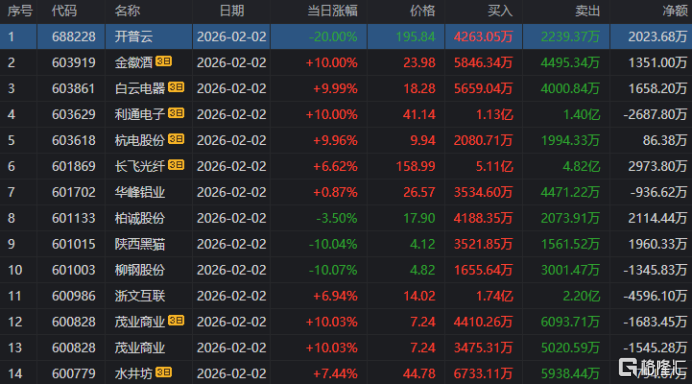Image resolution: width=693 pixels, height=384 pixels.
Task: Click net amount 2023.68万
Action: tap(658, 37)
